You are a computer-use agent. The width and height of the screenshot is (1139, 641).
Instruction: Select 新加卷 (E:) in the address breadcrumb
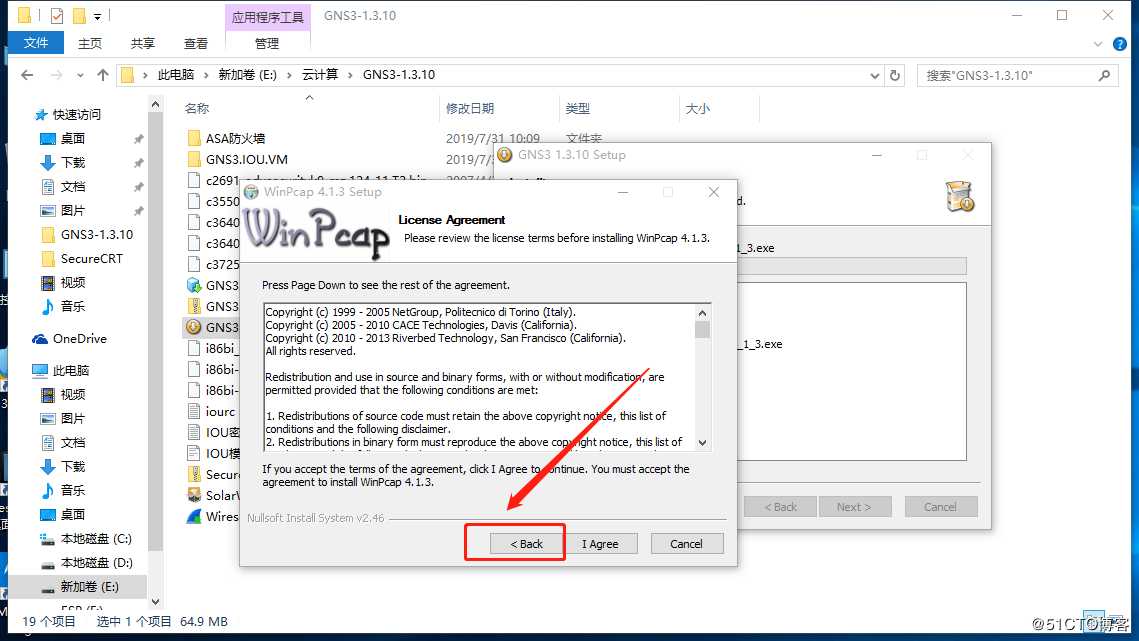pyautogui.click(x=248, y=75)
